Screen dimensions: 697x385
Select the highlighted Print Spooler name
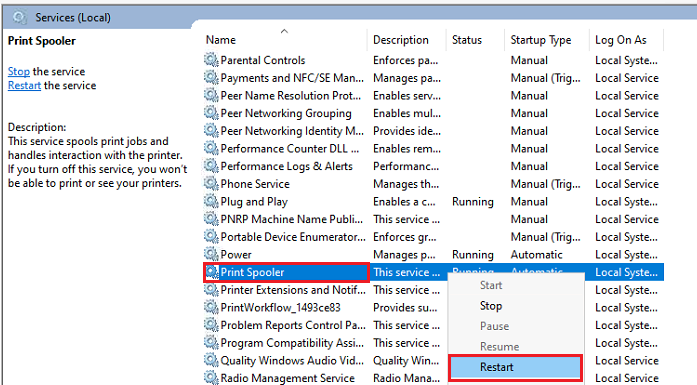click(252, 273)
